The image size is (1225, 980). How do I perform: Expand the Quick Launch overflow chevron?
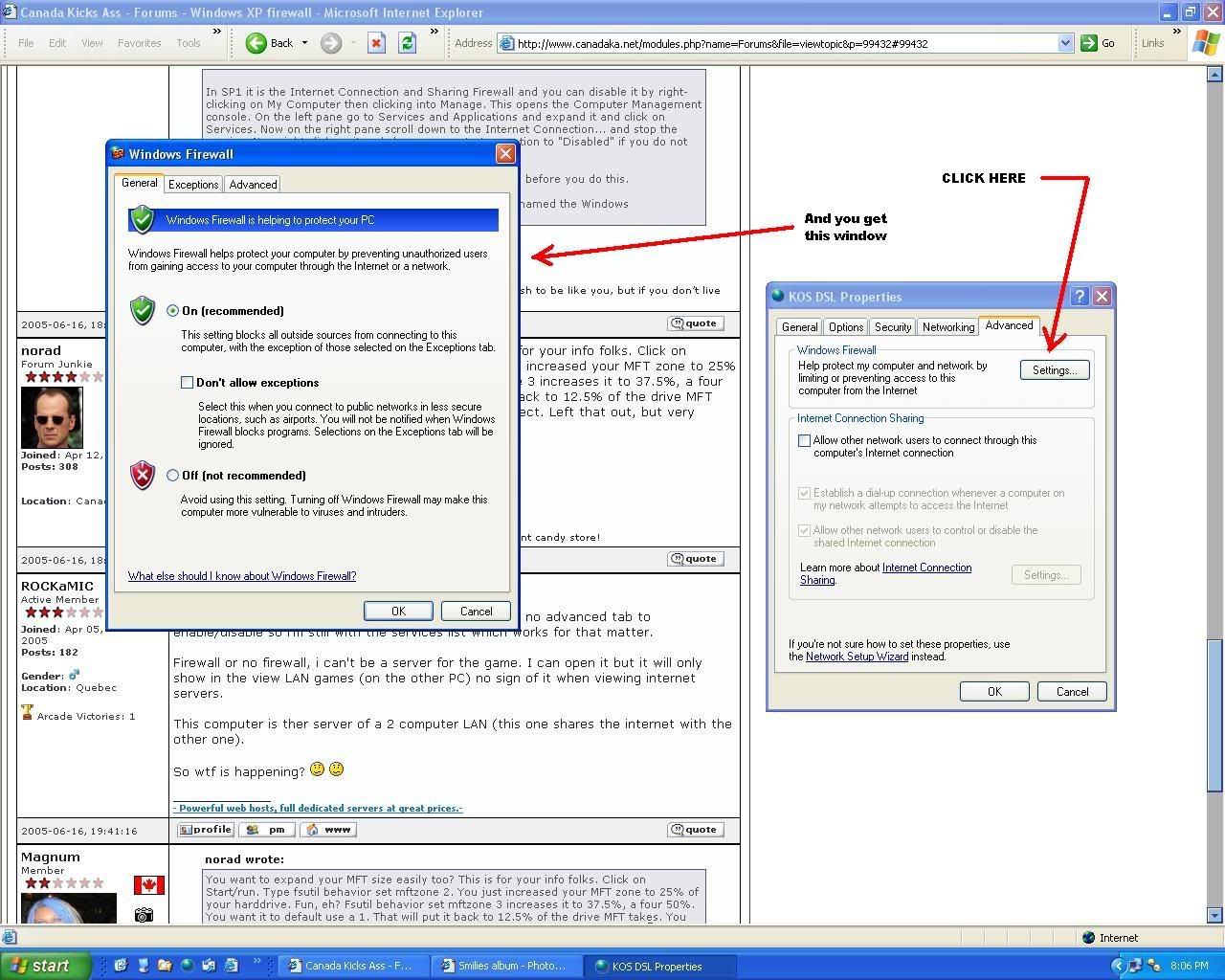tap(257, 962)
